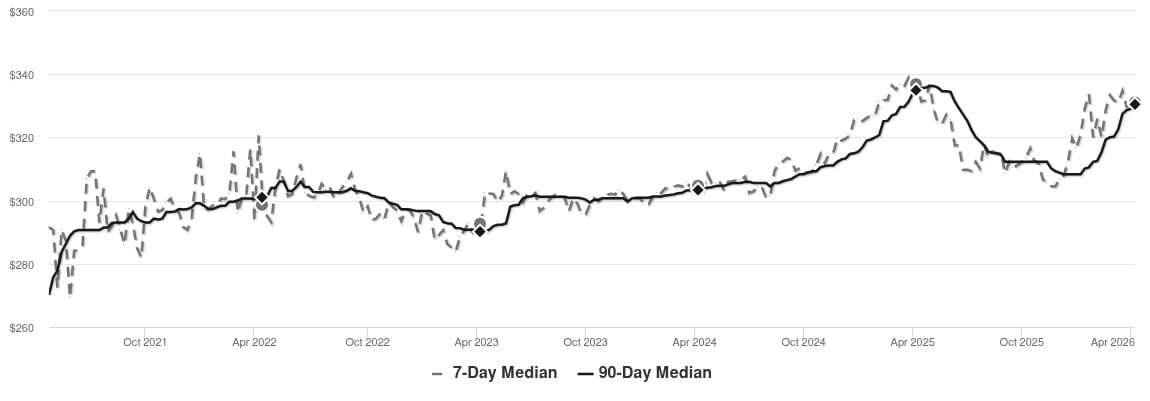Viewport: 1150px width, 401px height.
Task: Click the $260 y-axis baseline label
Action: tap(21, 329)
